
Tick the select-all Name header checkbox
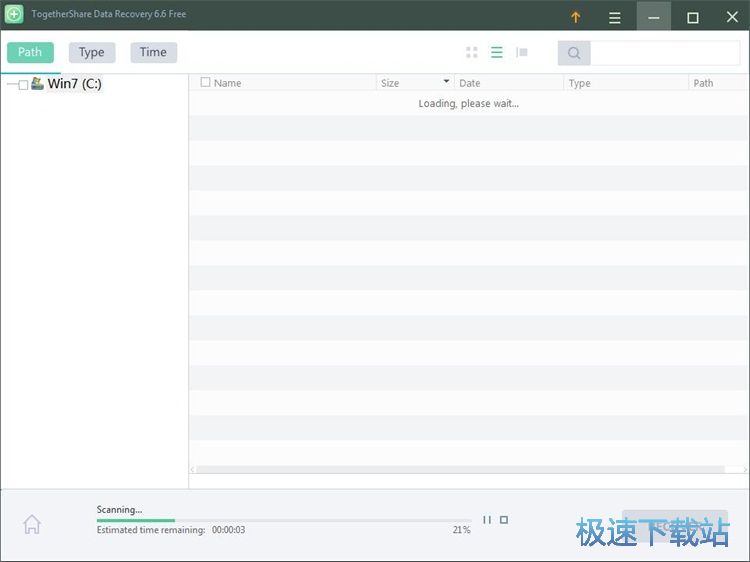point(206,83)
